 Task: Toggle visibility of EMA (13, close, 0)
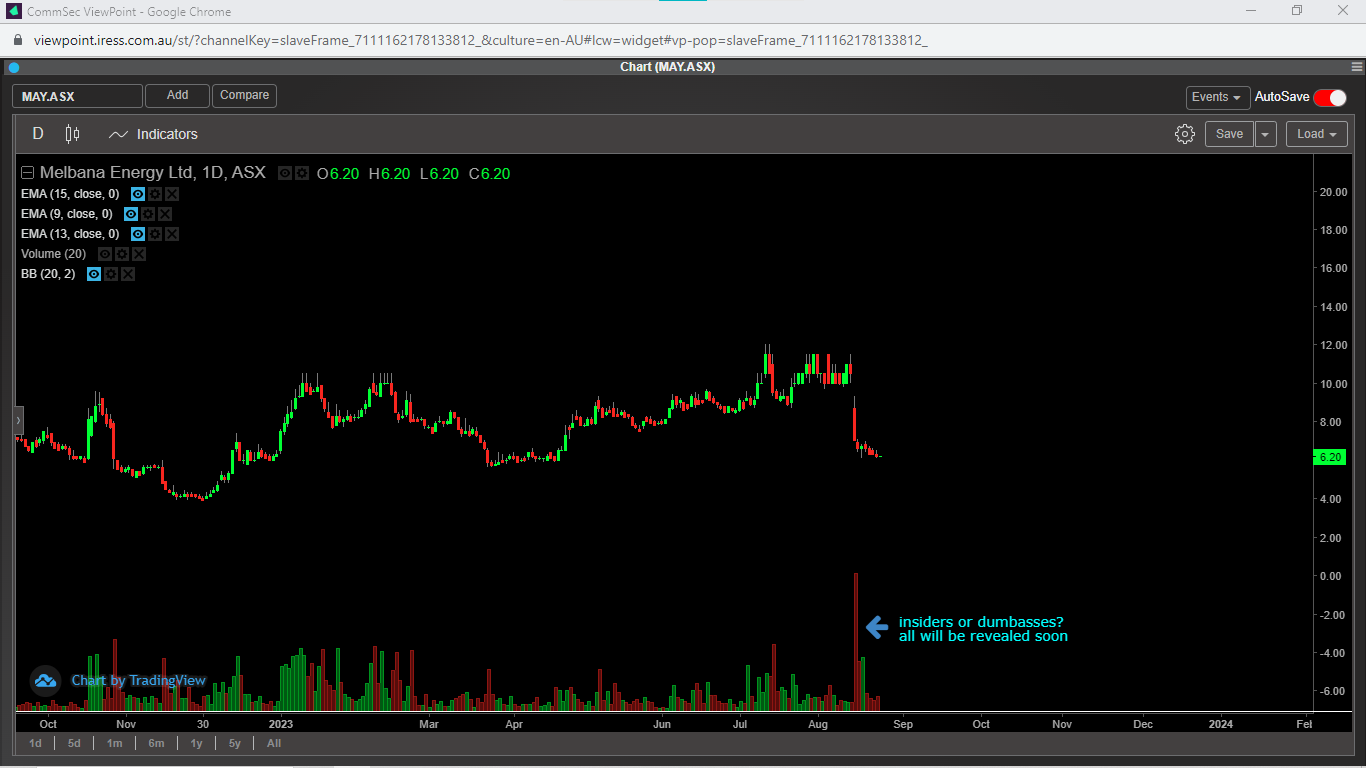coord(138,234)
